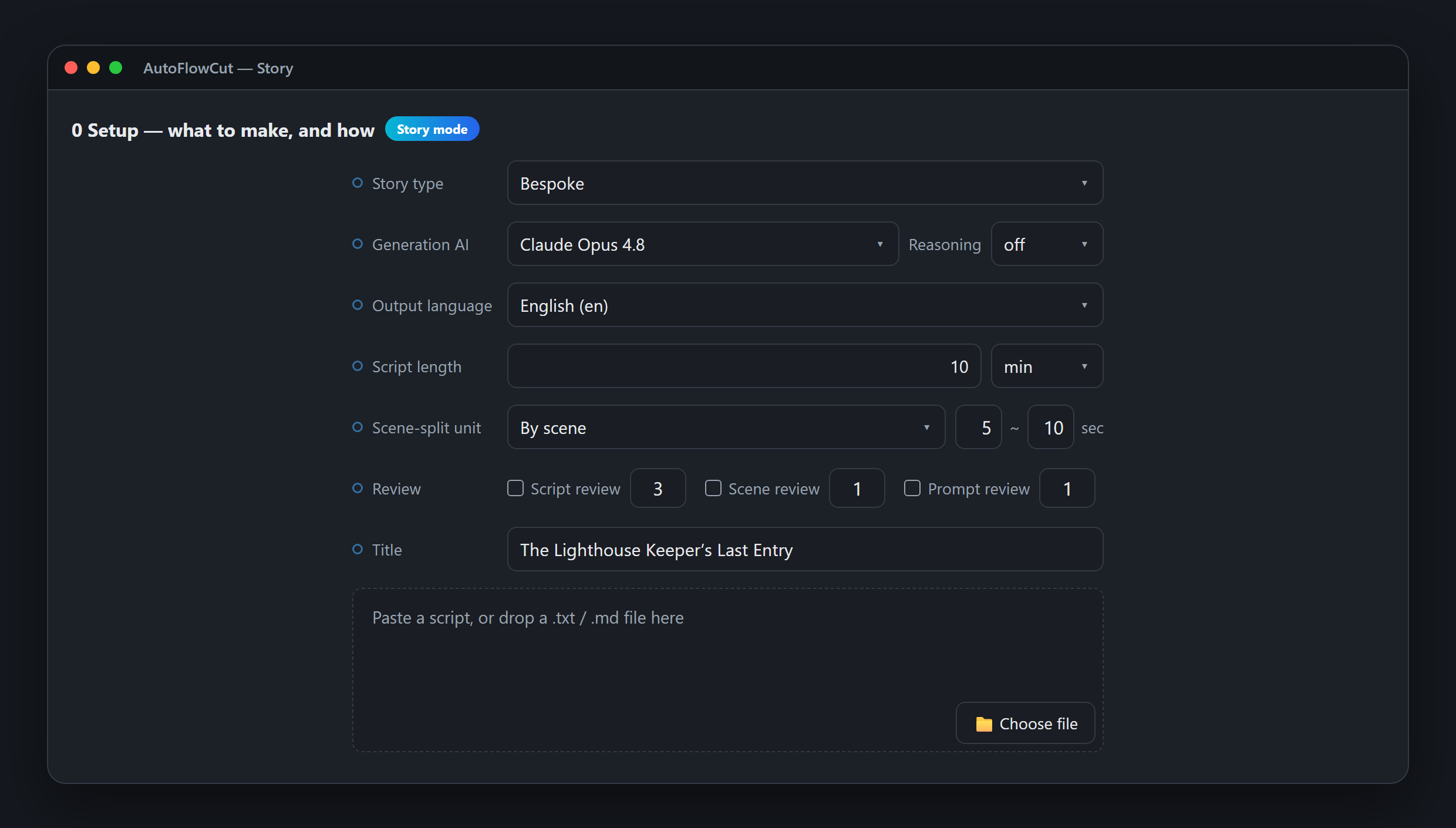The image size is (1456, 828).
Task: Click the Script review label
Action: (x=575, y=489)
